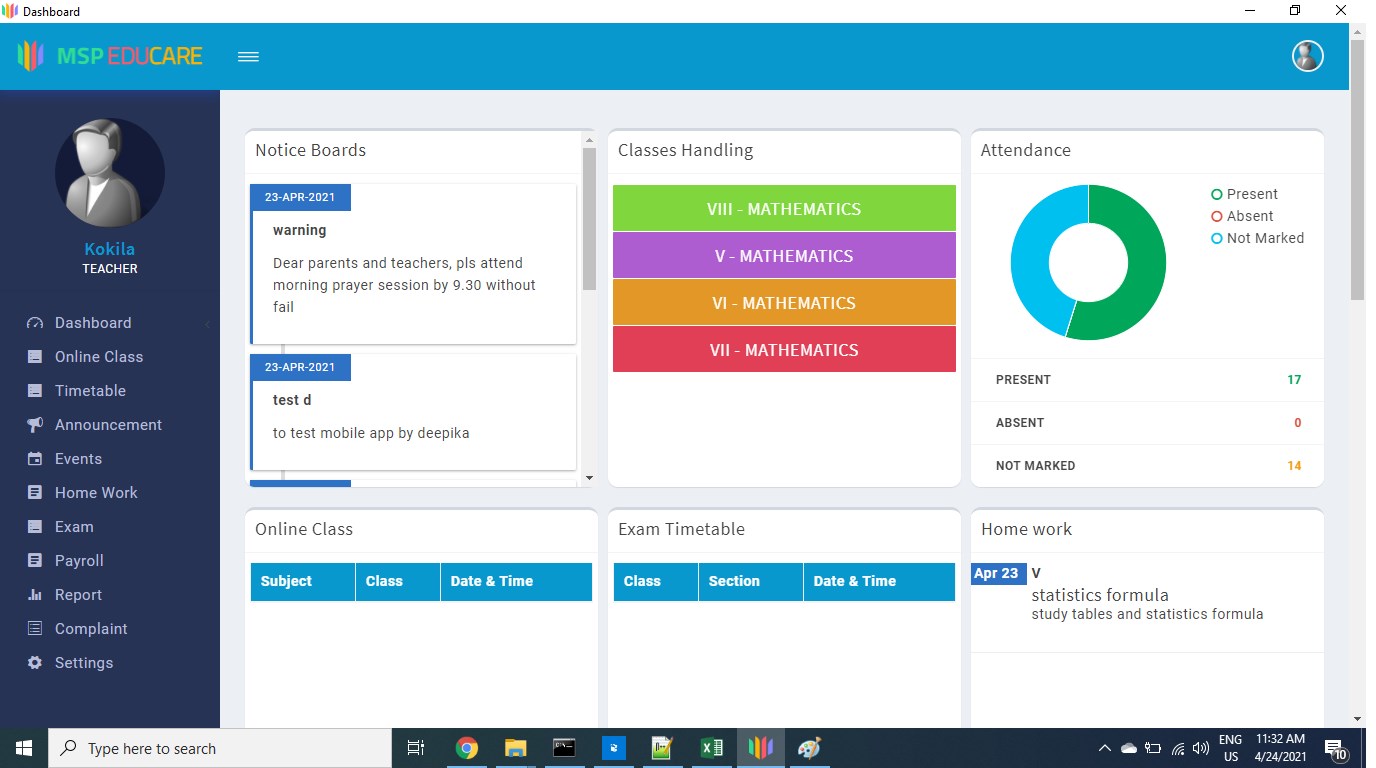The width and height of the screenshot is (1376, 768).
Task: Click the Date & Time header in Exam Timetable
Action: point(879,581)
